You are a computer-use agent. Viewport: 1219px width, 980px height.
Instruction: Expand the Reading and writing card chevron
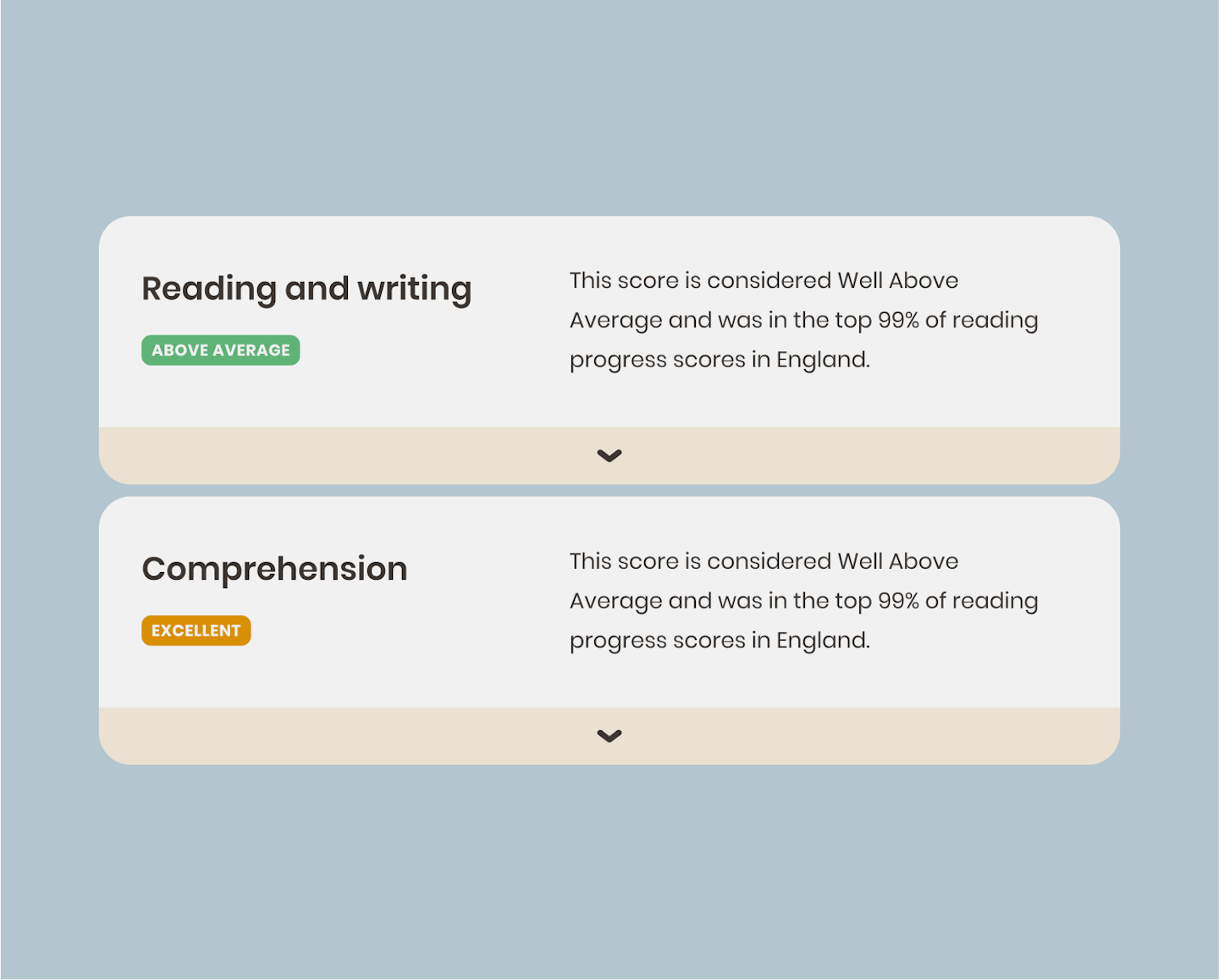609,456
